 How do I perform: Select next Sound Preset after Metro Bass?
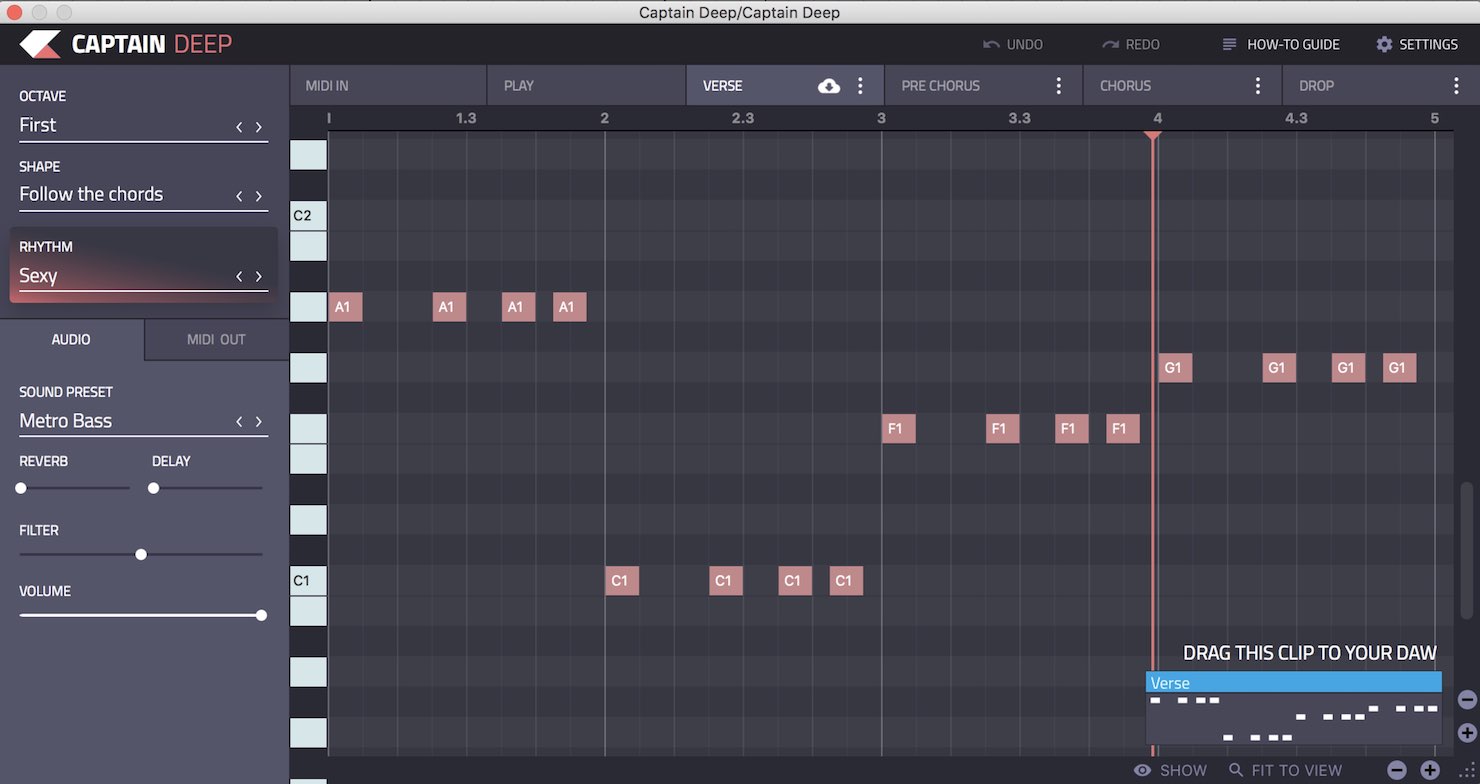(x=259, y=422)
